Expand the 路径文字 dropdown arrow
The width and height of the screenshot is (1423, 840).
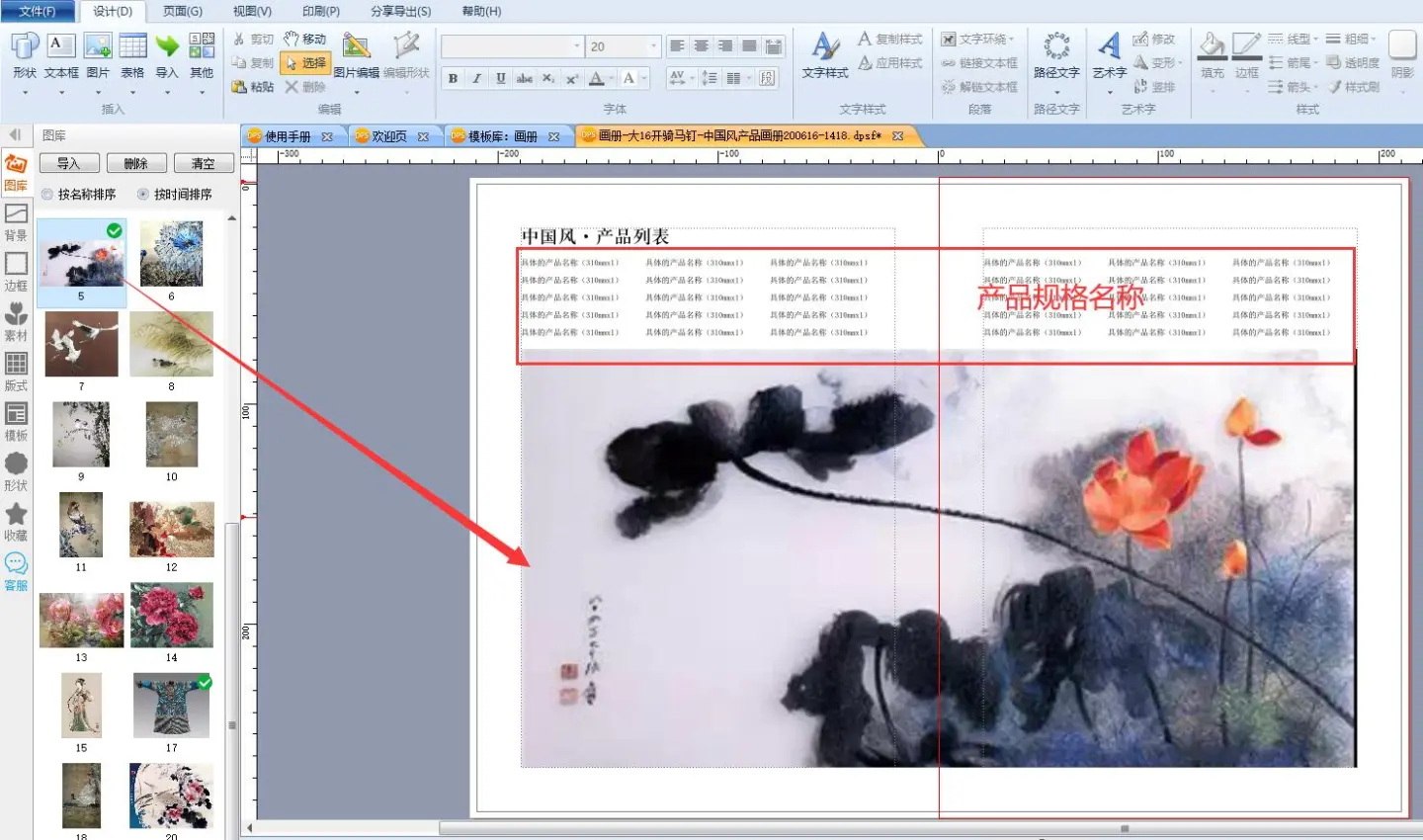1056,93
